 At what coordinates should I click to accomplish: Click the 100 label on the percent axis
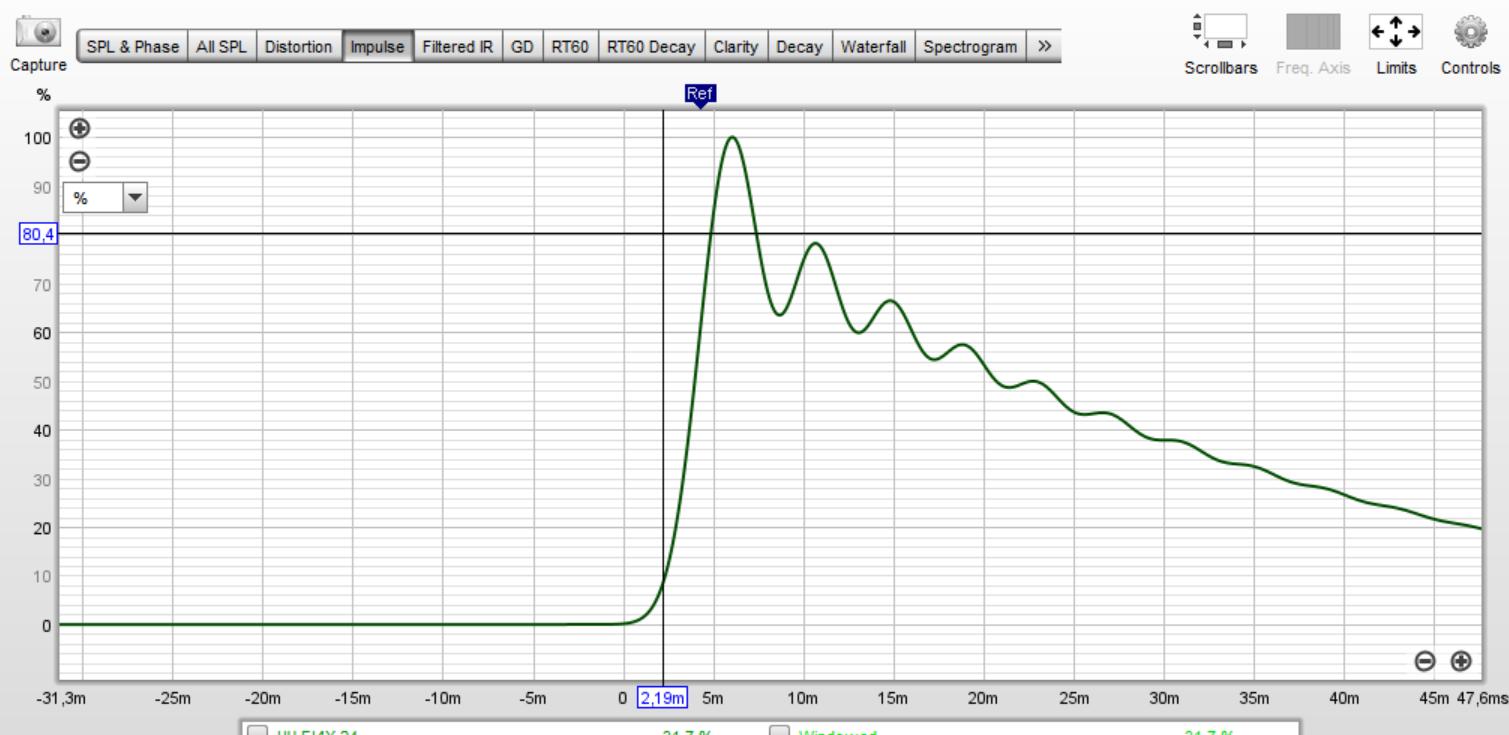(39, 139)
